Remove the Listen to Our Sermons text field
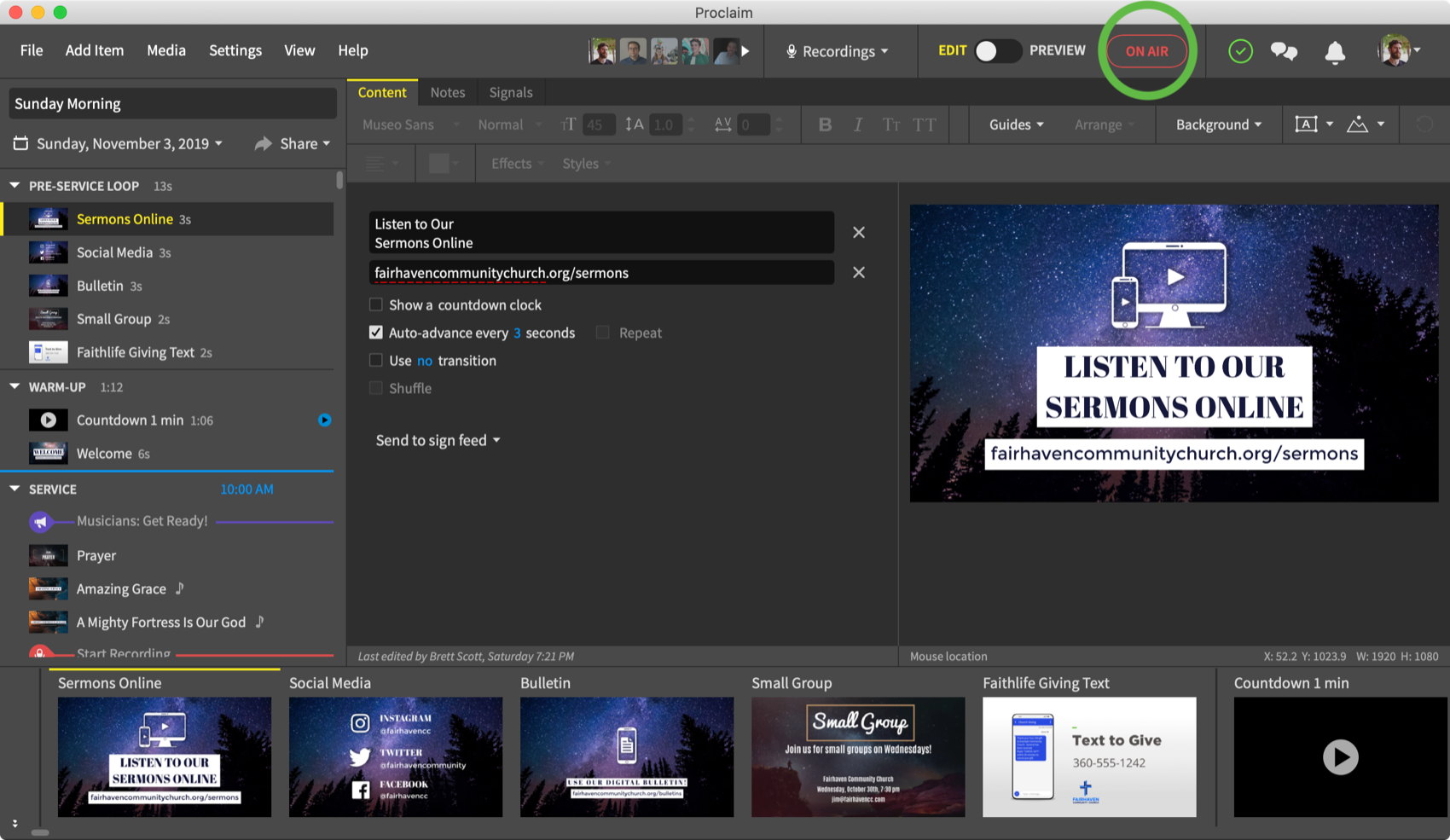Image resolution: width=1450 pixels, height=840 pixels. [859, 233]
